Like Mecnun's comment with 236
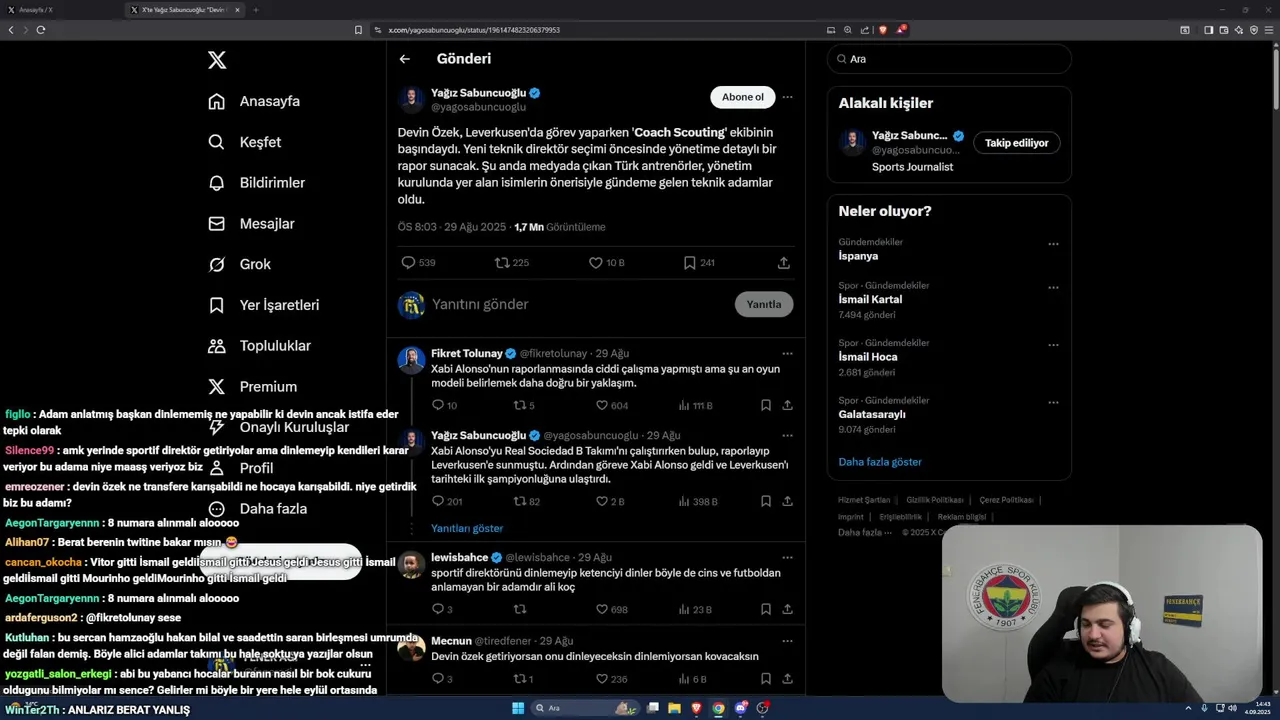Image resolution: width=1280 pixels, height=720 pixels. tap(612, 679)
